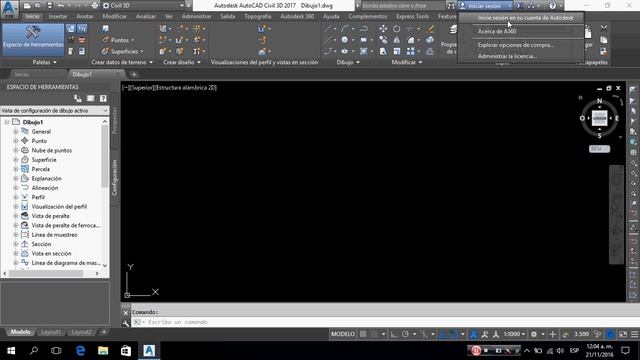Open the Analizar ribbon tab
This screenshot has height=360, width=640.
coord(146,16)
